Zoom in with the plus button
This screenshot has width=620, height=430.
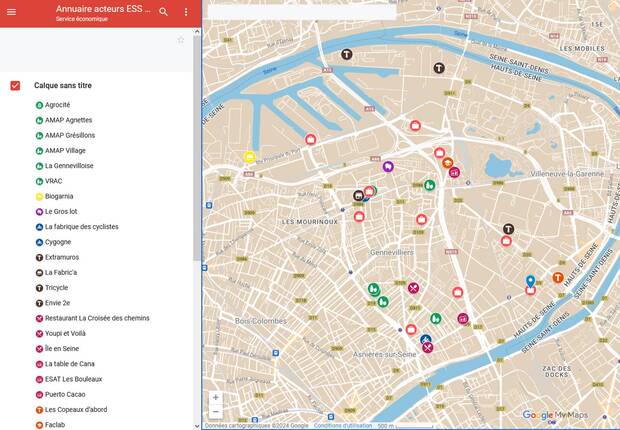pos(216,397)
